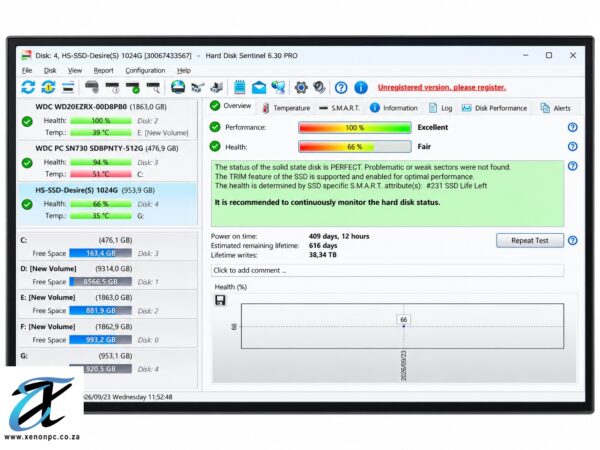This screenshot has width=600, height=450.
Task: Click the green status icon of WDC WD20EZRX disk
Action: [27, 122]
